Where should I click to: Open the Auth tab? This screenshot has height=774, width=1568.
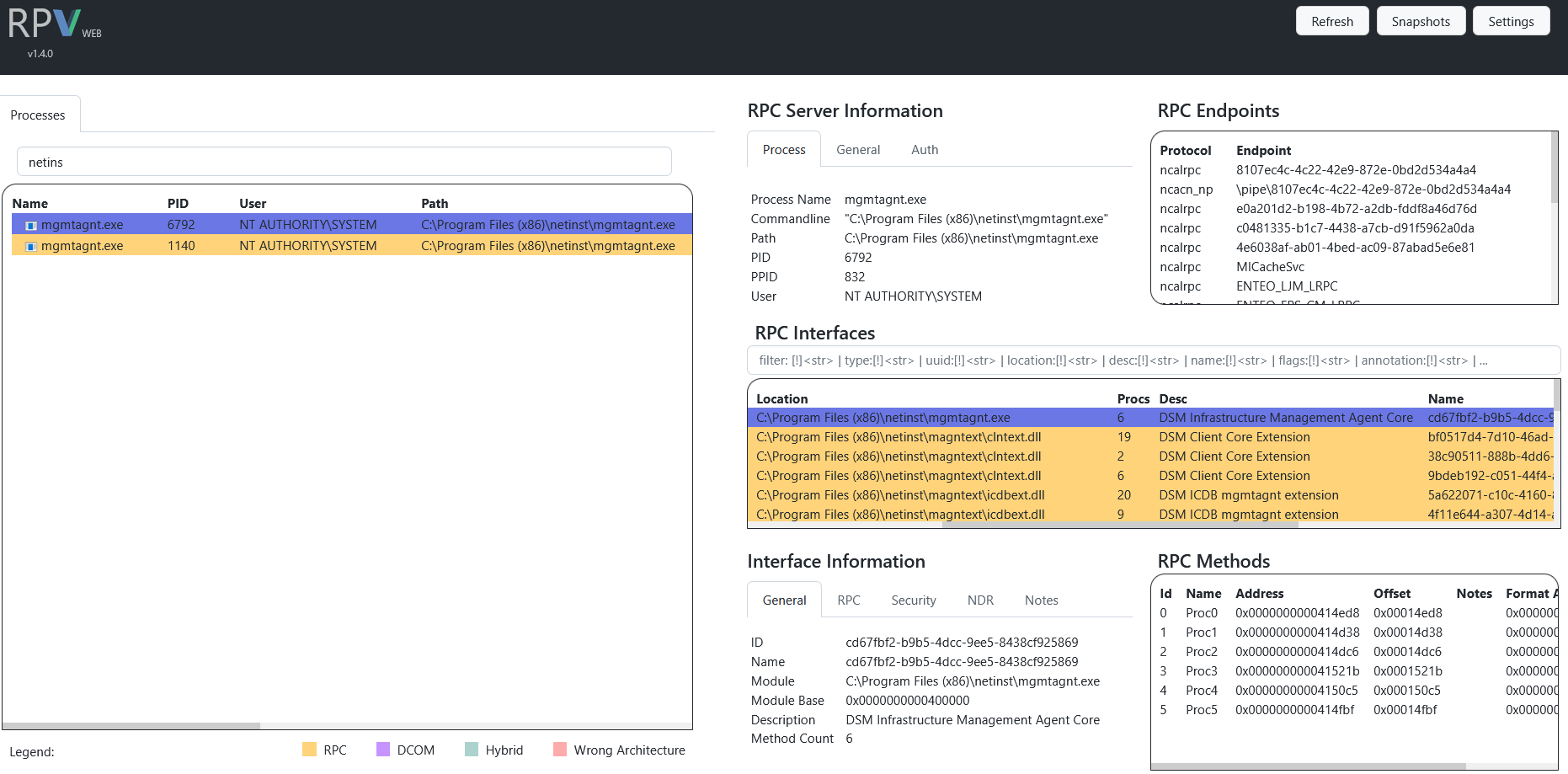925,149
